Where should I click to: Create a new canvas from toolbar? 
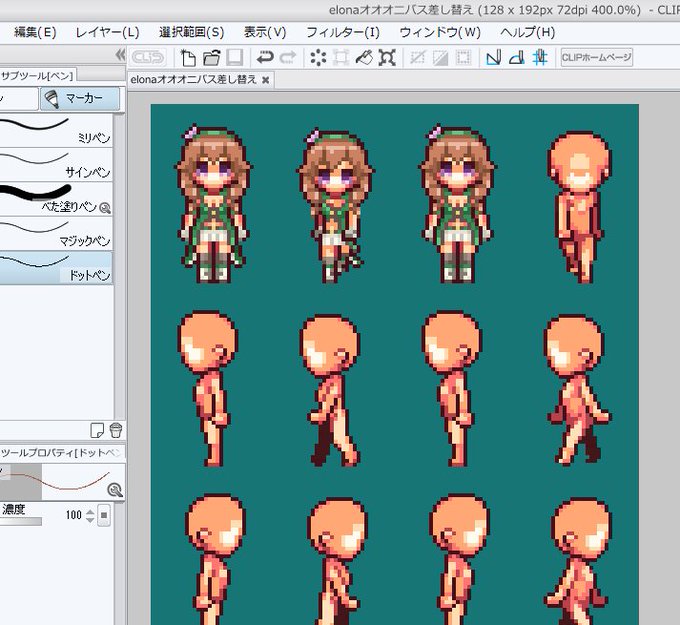click(188, 57)
